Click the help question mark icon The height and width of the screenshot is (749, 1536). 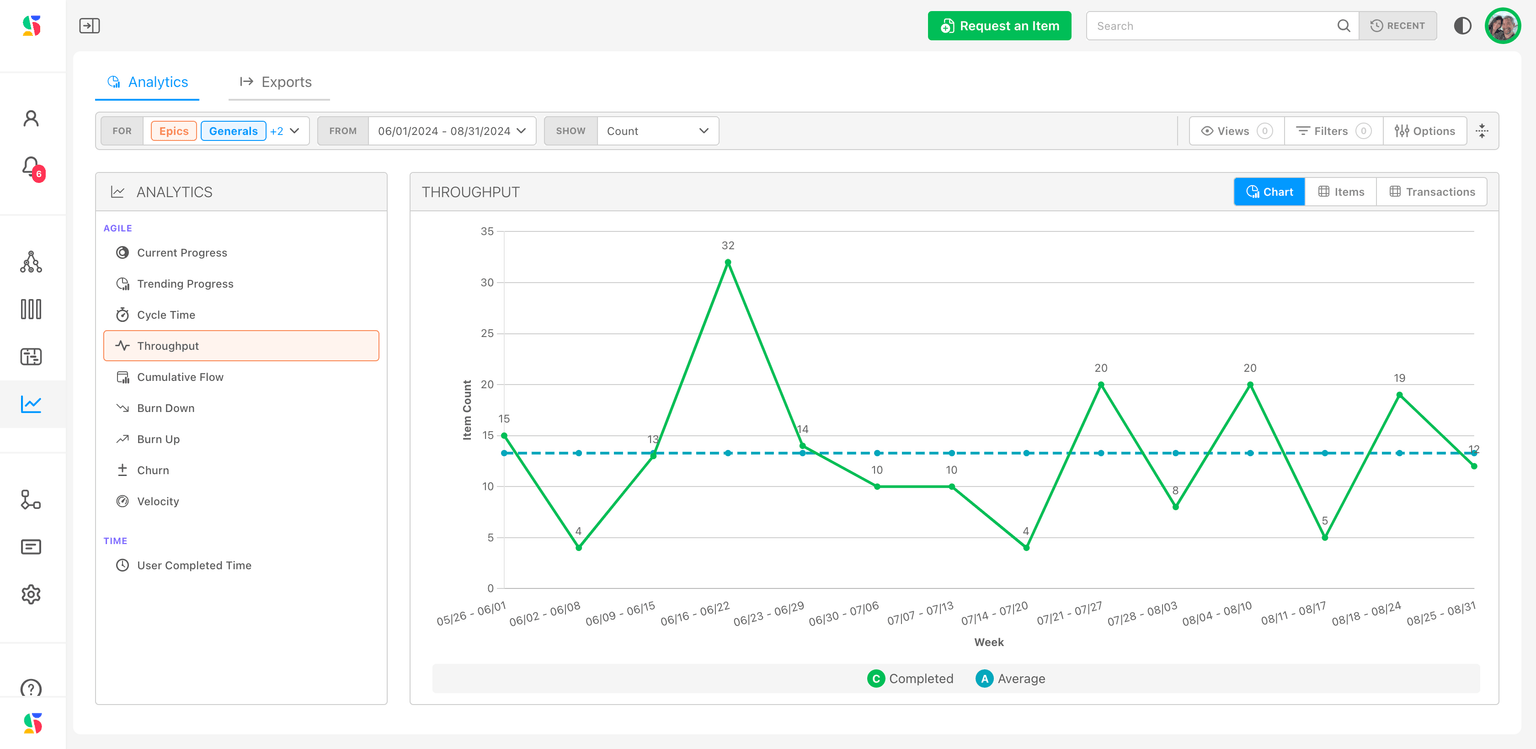pyautogui.click(x=31, y=688)
